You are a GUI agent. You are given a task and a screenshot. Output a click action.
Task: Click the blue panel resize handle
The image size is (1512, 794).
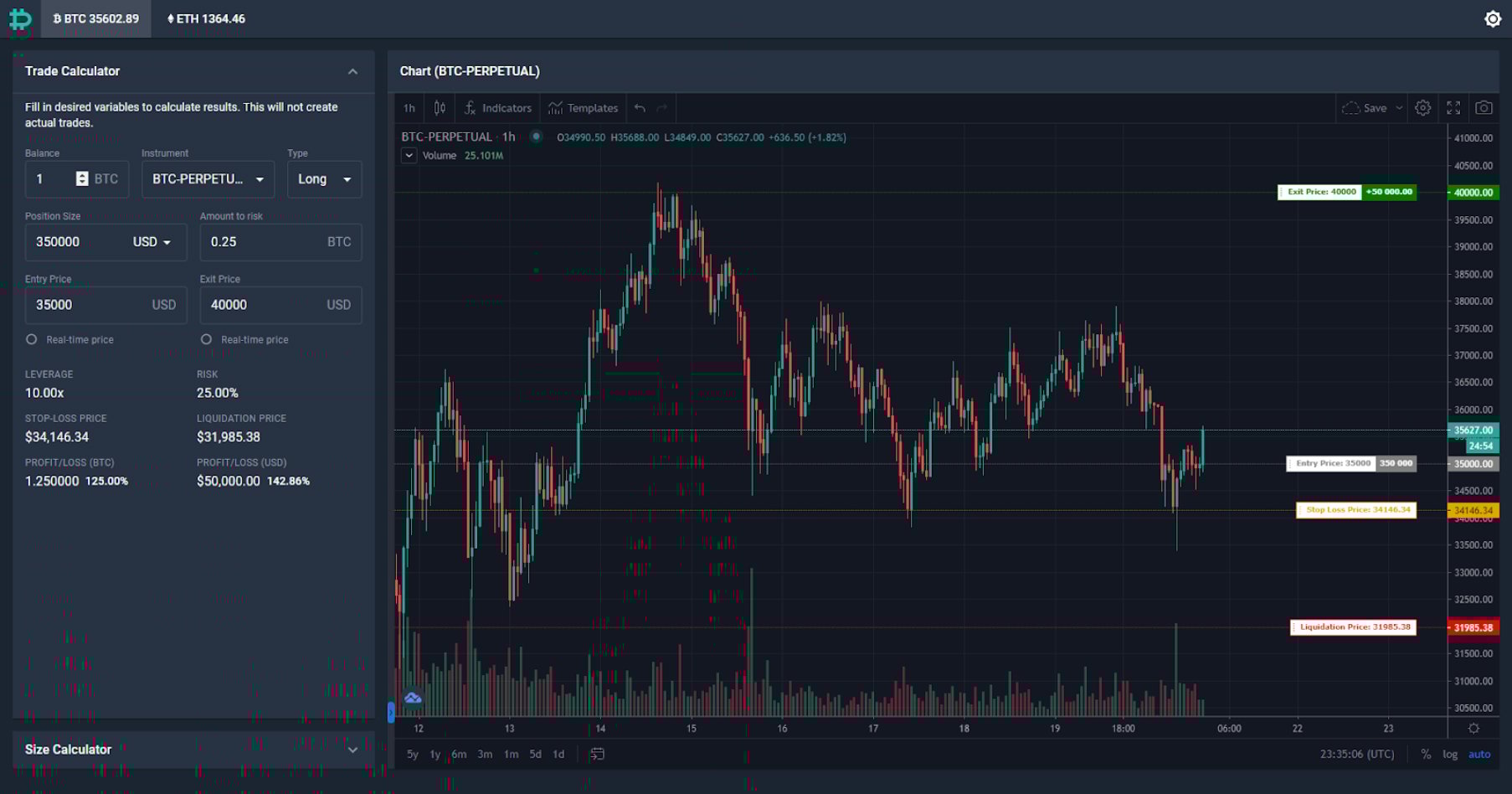[391, 712]
